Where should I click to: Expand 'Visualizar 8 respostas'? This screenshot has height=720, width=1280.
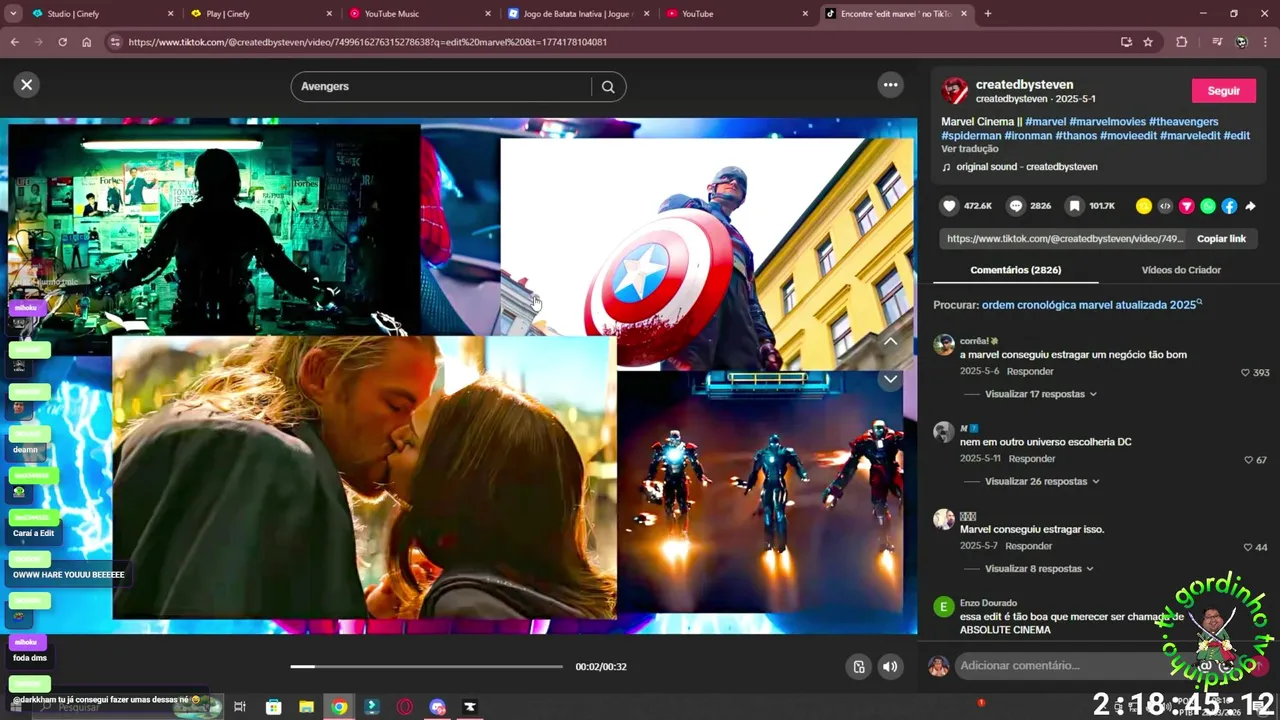pos(1041,569)
